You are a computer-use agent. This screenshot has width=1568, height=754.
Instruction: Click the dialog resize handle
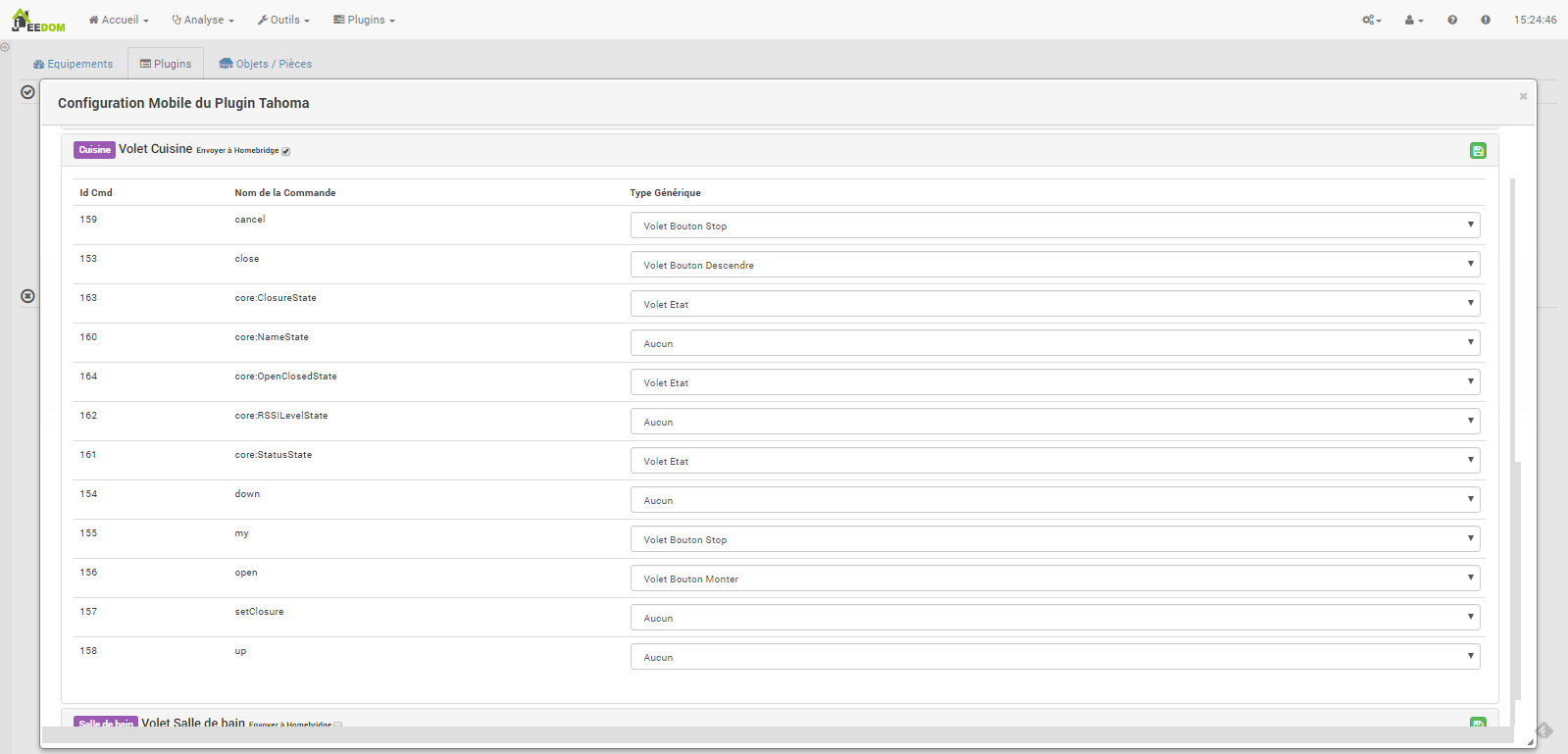tap(1530, 743)
